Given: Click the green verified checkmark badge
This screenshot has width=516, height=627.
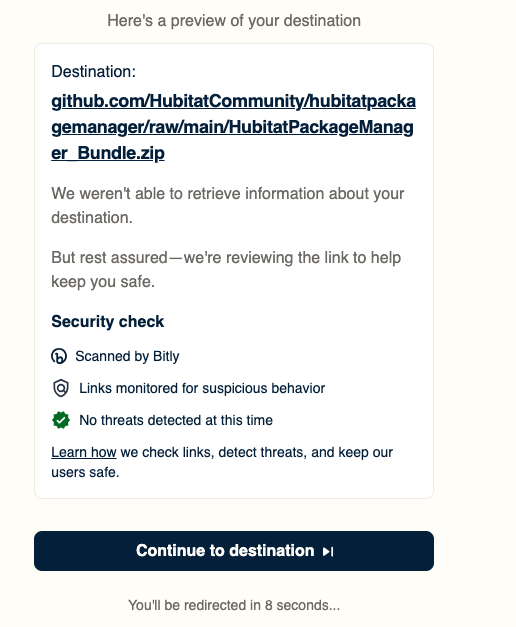Looking at the screenshot, I should pyautogui.click(x=61, y=420).
